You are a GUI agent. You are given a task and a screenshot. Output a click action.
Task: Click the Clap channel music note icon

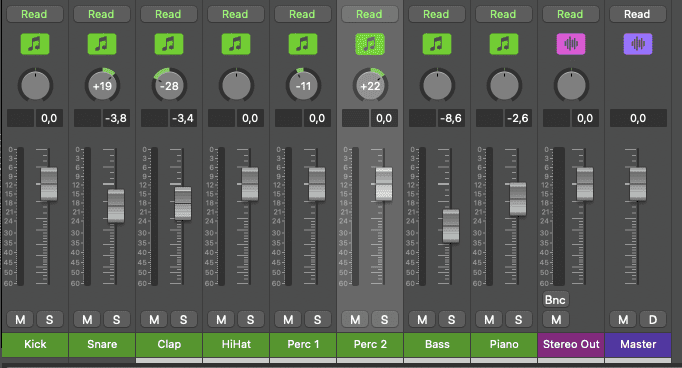coord(169,44)
